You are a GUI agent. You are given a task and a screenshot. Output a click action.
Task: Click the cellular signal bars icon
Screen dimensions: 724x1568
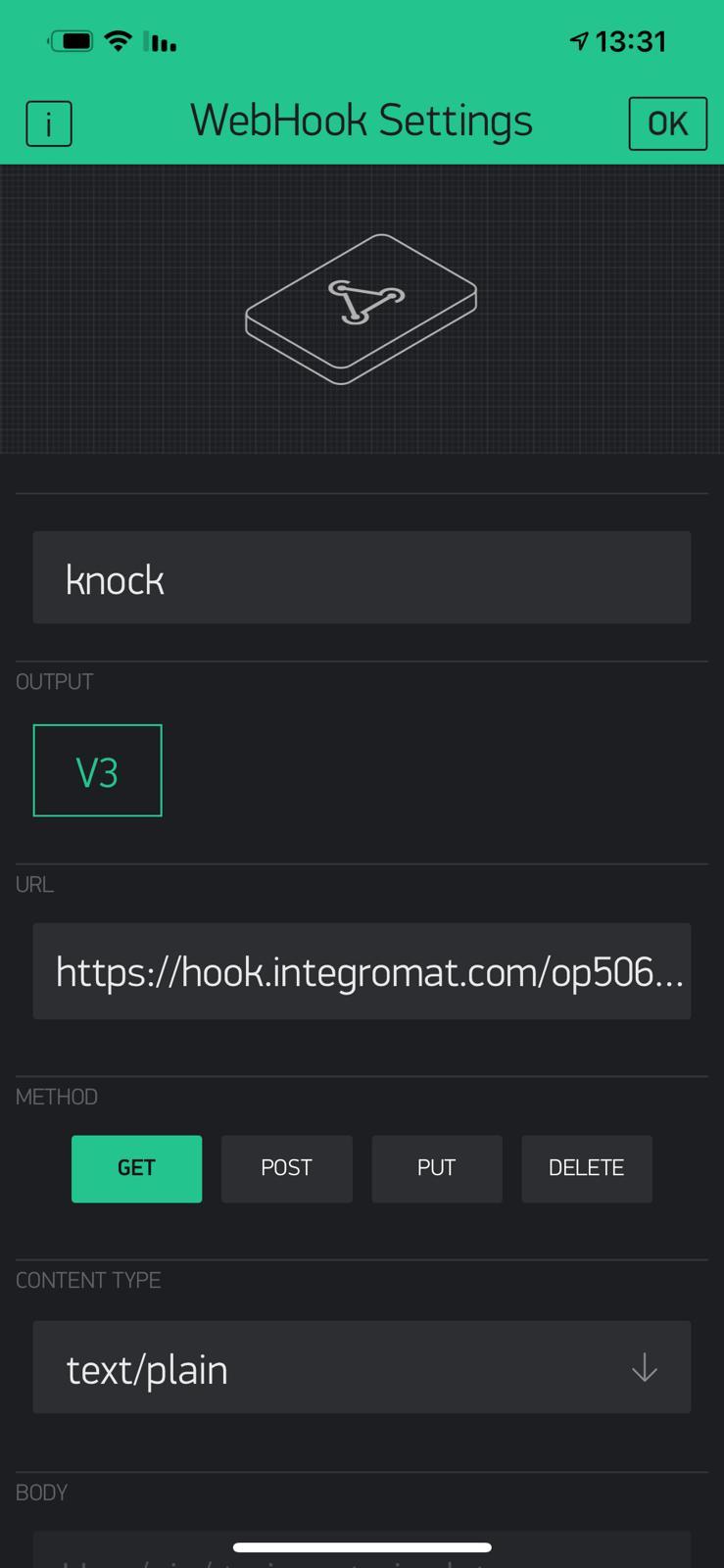(160, 41)
